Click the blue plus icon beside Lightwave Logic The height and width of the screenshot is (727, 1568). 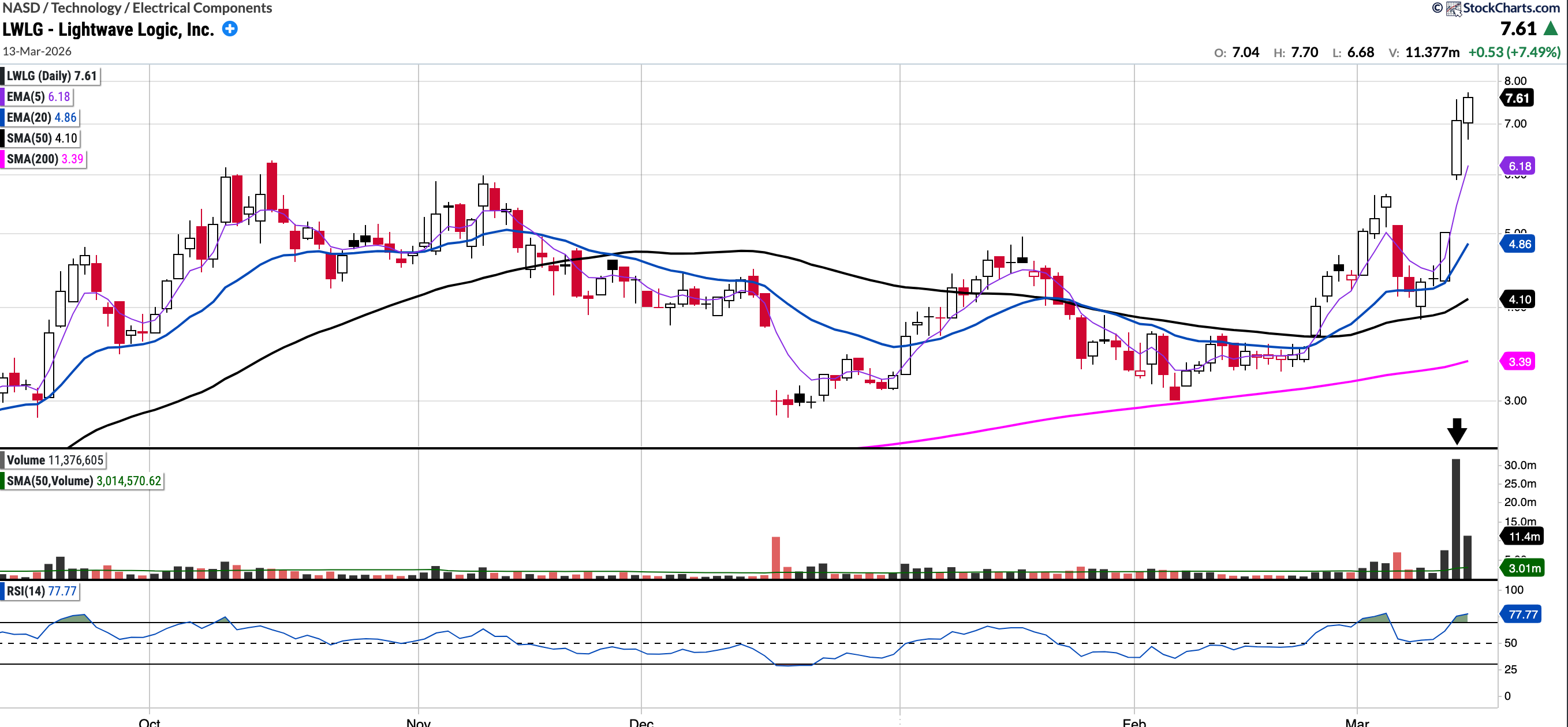click(x=229, y=29)
